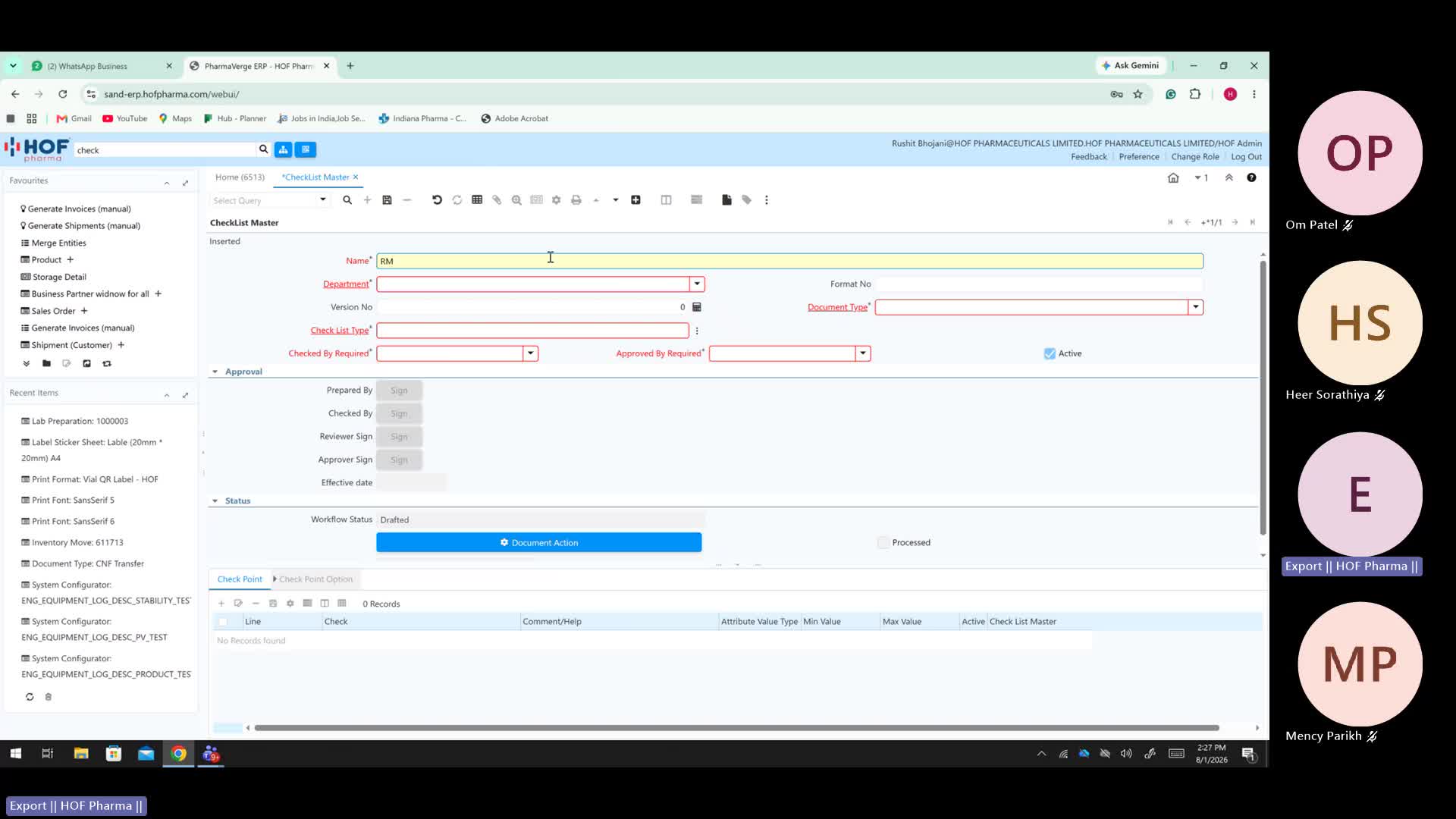
Task: Refresh the Recent Items list
Action: pyautogui.click(x=30, y=697)
